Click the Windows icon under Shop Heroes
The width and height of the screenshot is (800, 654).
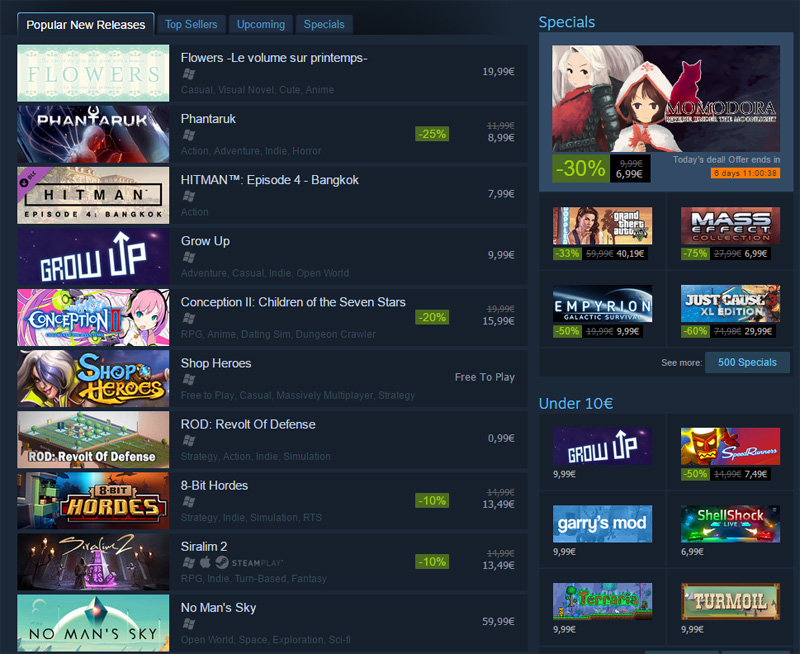point(189,379)
